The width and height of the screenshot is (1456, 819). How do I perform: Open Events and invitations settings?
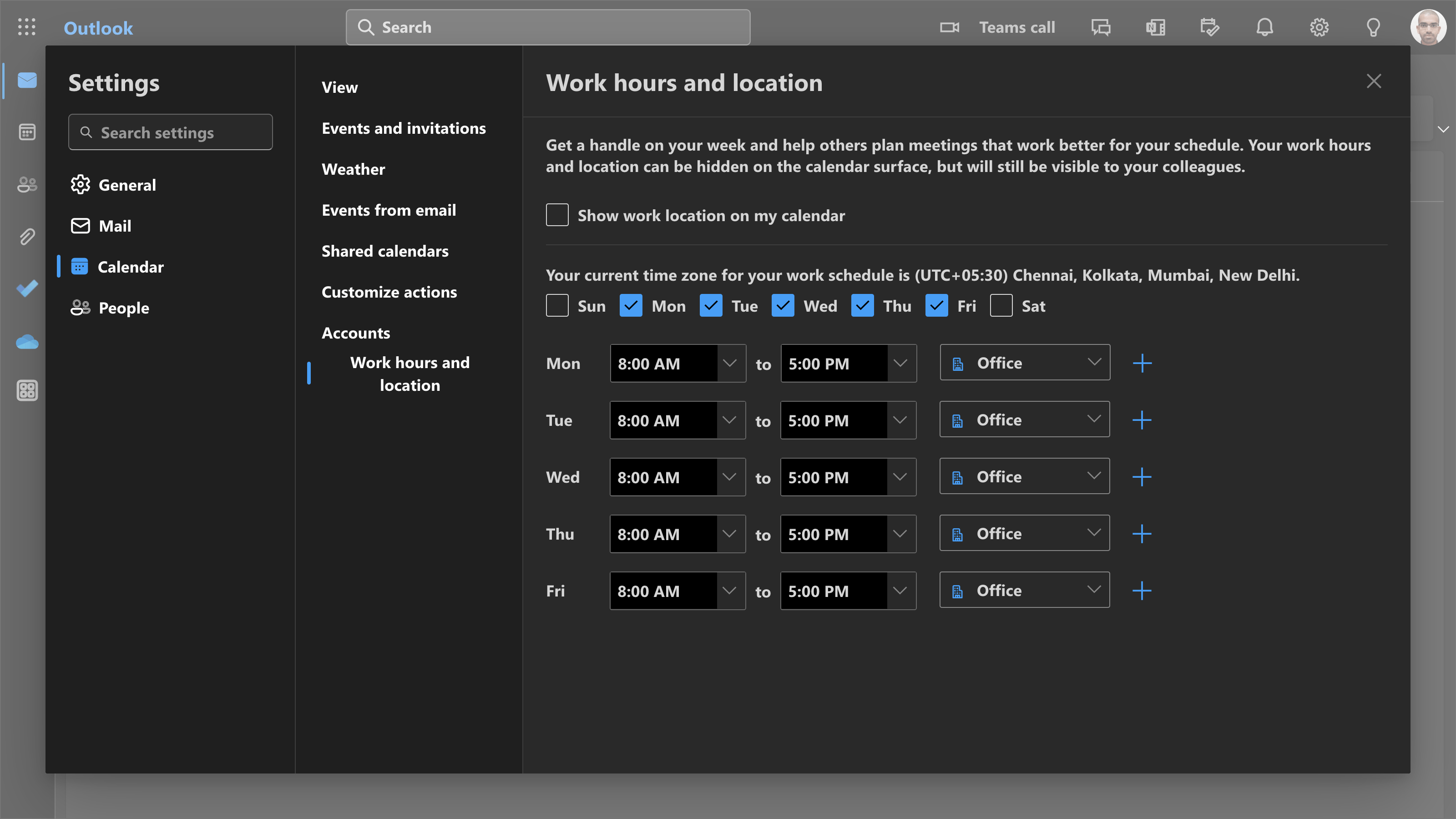click(x=403, y=128)
